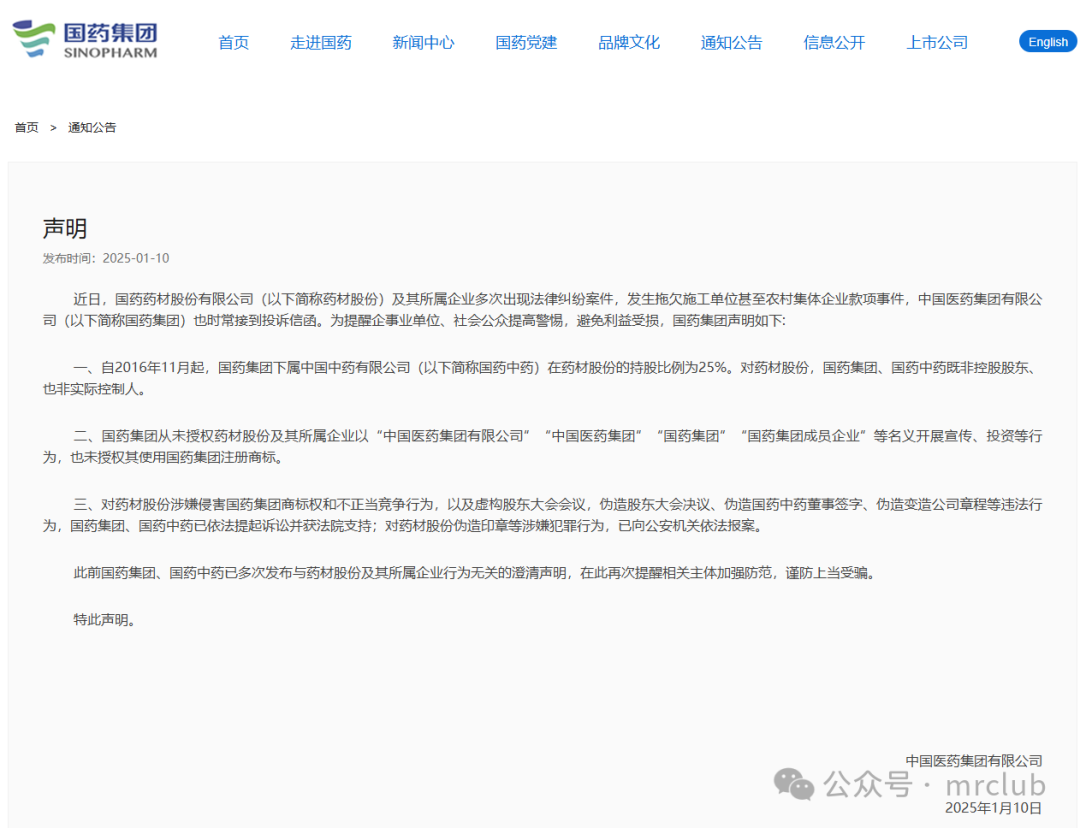Screen dimensions: 1080x828
Task: Click the paragraph starting 三、对药材股份涉嫌侵害
Action: [542, 515]
